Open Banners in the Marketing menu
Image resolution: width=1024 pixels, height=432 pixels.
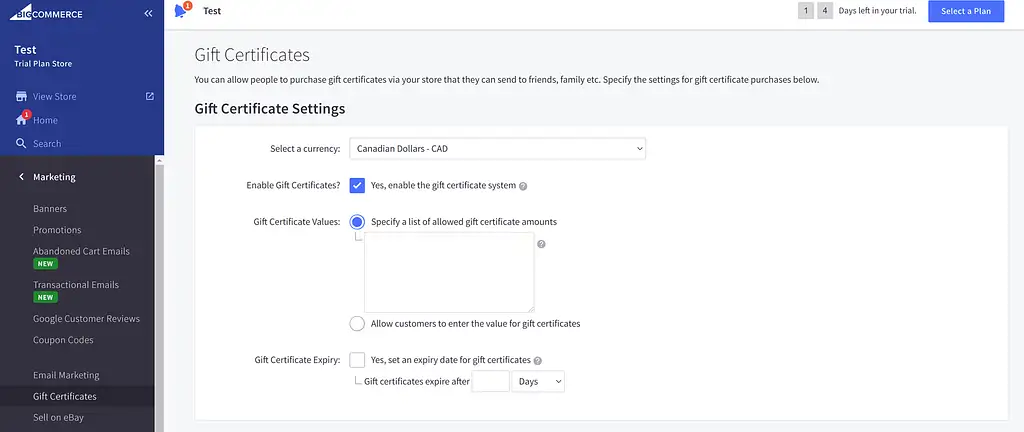click(50, 209)
